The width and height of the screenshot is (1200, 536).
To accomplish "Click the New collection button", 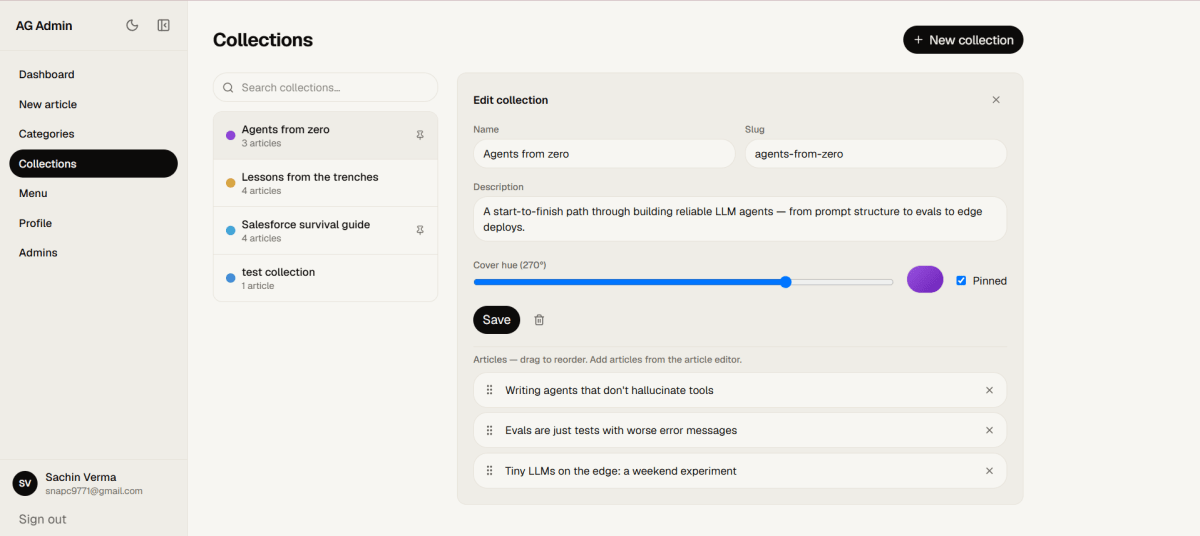I will pos(963,40).
